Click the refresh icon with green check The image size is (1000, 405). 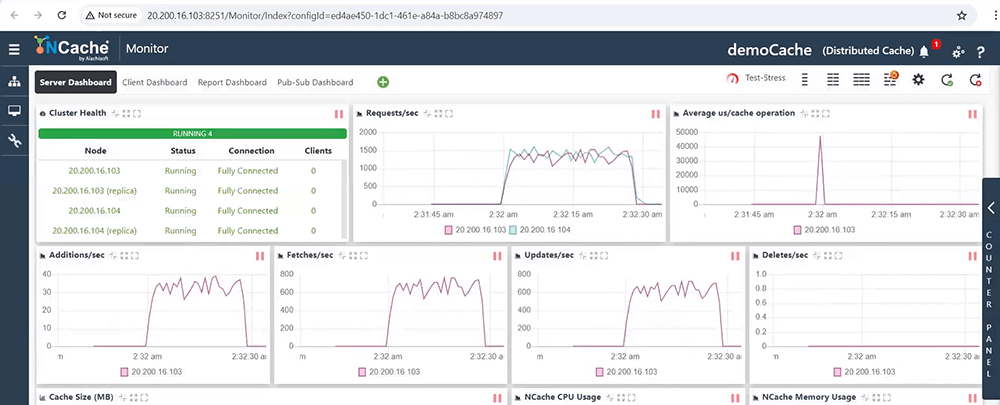point(947,80)
